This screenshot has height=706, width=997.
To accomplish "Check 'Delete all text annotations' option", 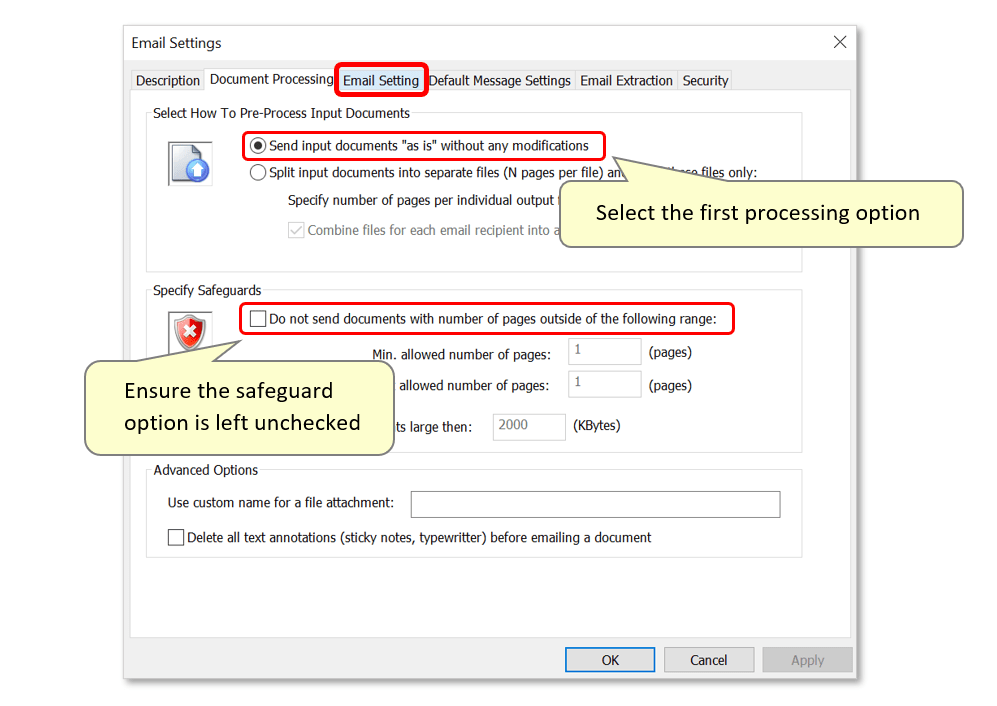I will coord(176,537).
